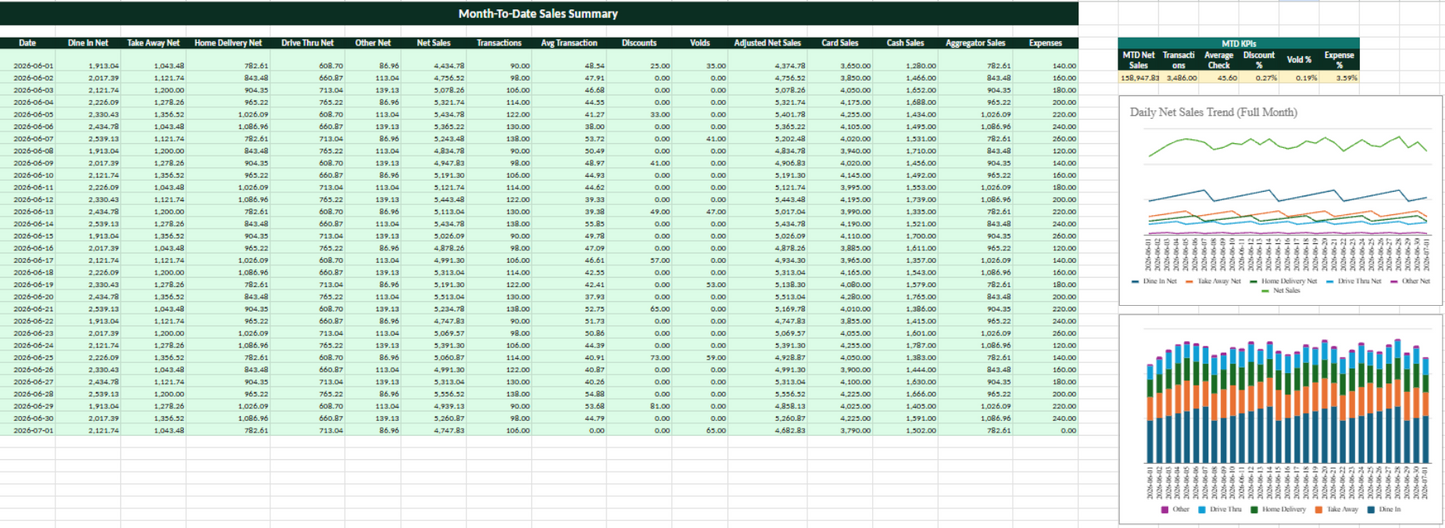Select the Expense % KPI header

(1339, 60)
